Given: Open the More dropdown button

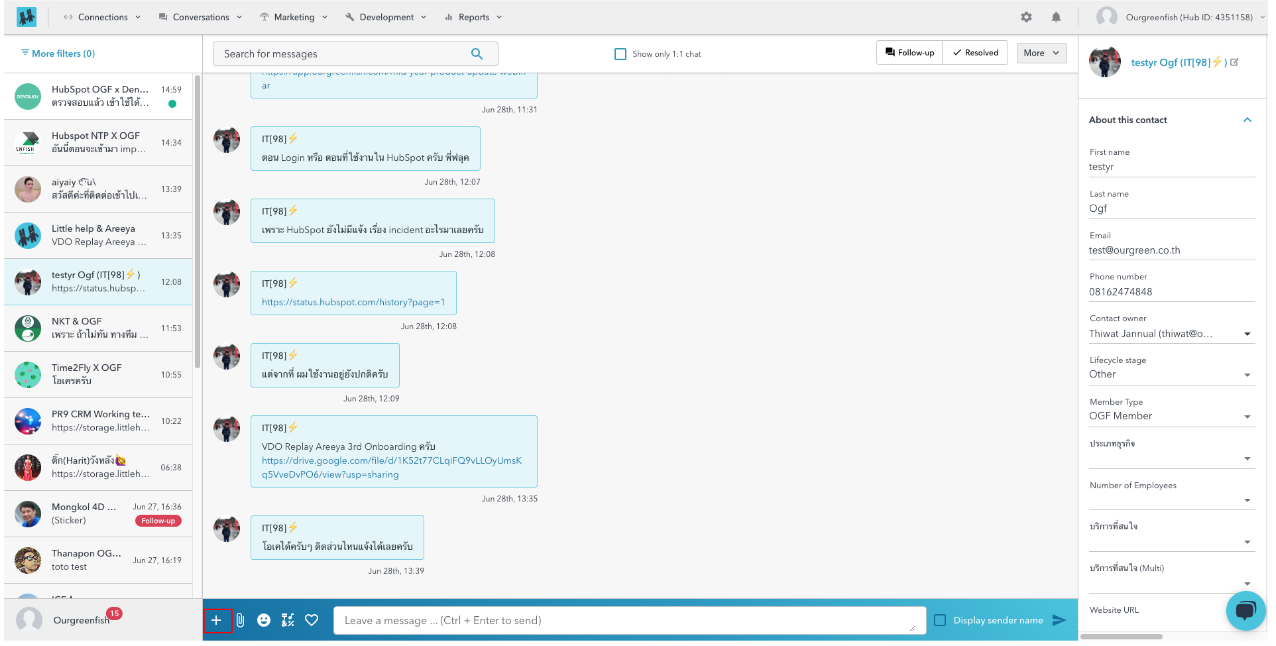Looking at the screenshot, I should pyautogui.click(x=1041, y=53).
